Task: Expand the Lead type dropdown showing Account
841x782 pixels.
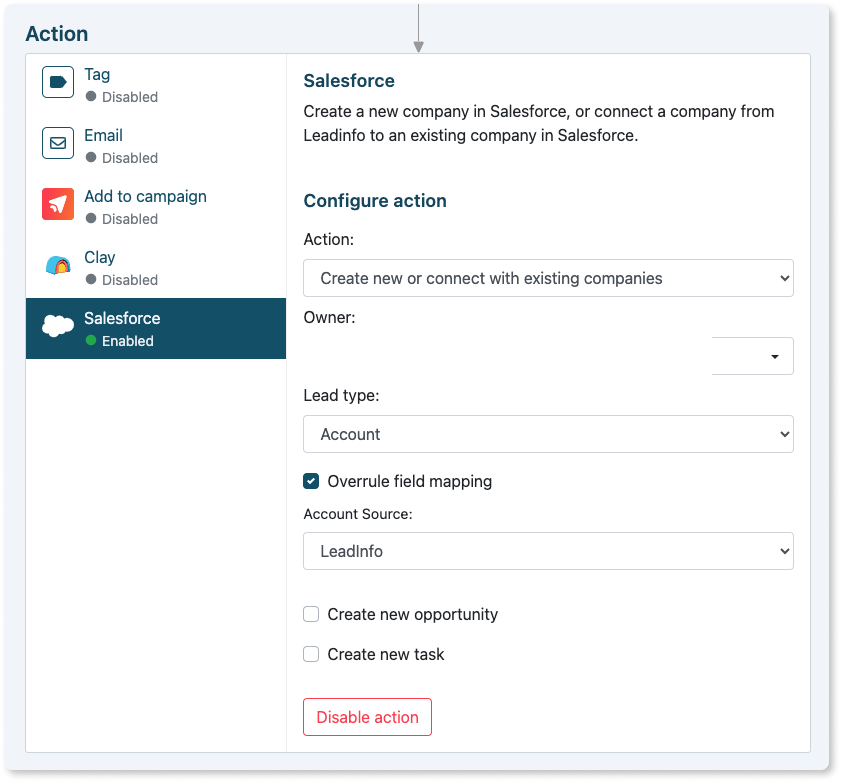Action: (548, 434)
